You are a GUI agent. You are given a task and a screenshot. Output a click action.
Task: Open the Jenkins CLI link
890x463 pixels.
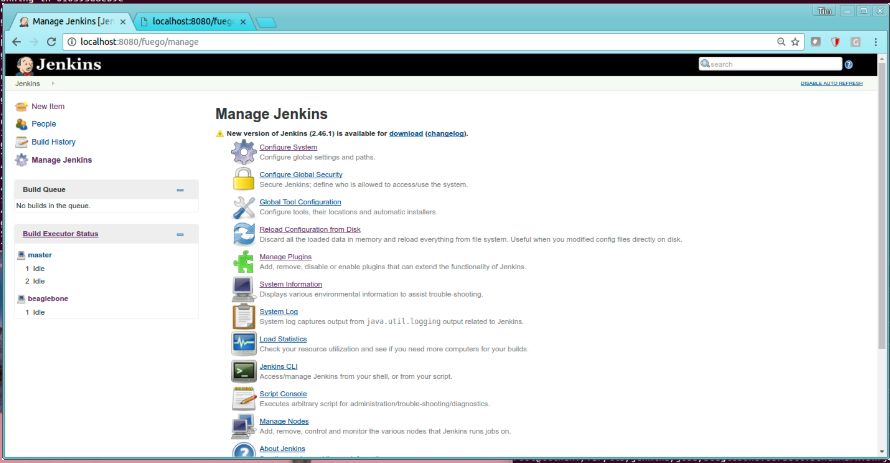point(278,367)
